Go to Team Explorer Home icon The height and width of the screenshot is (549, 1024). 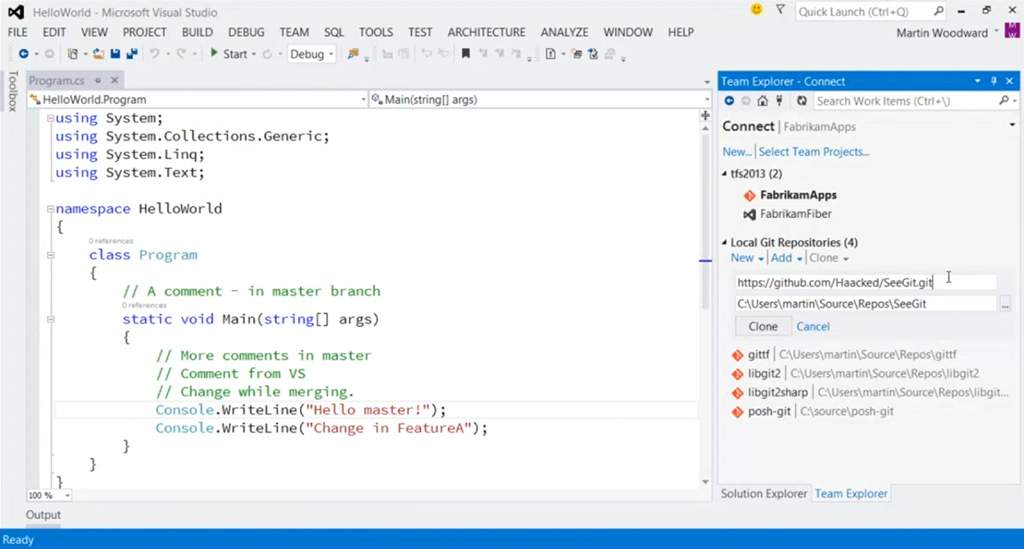click(762, 101)
